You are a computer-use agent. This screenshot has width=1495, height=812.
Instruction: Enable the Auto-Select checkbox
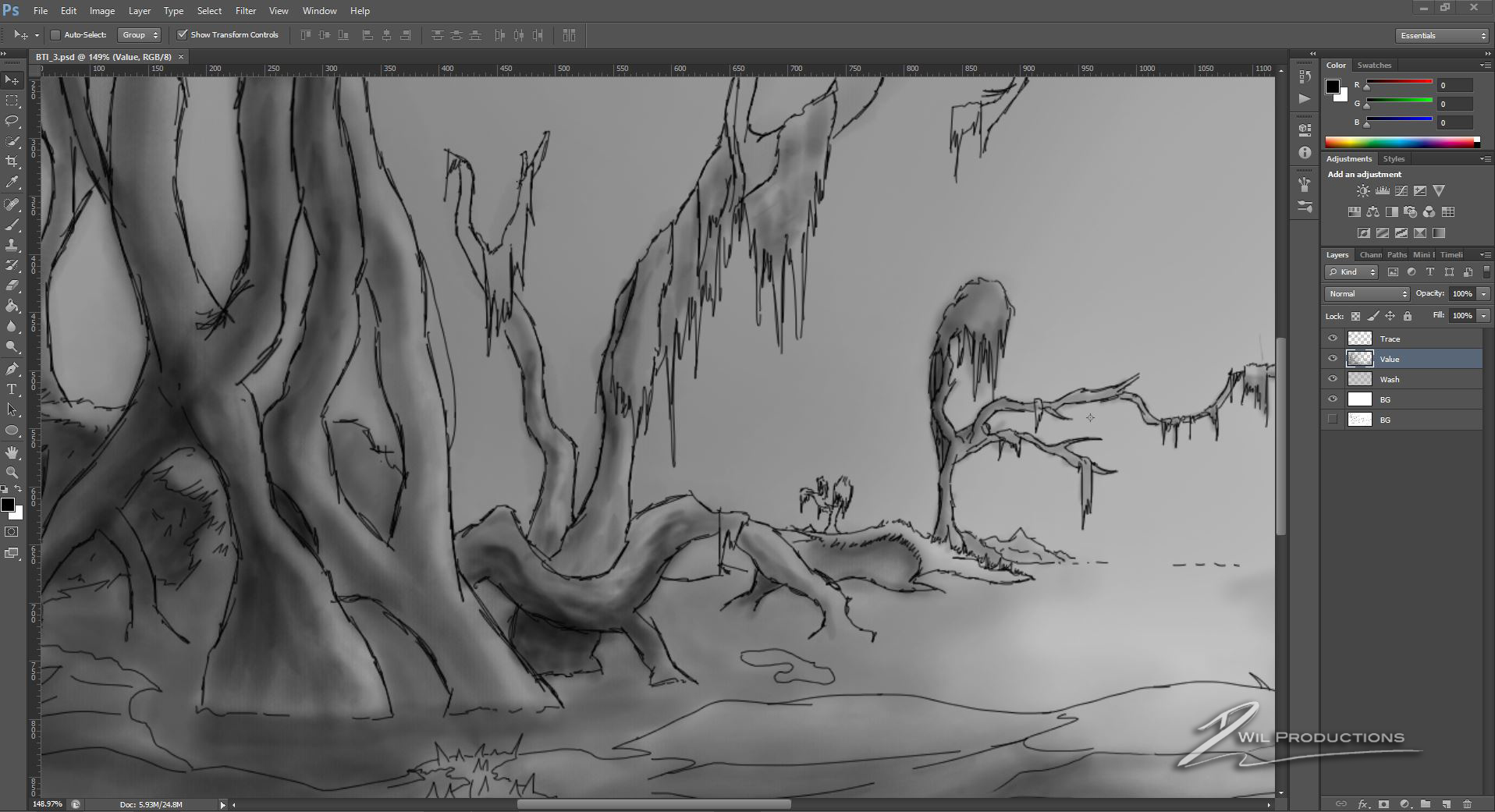[55, 35]
